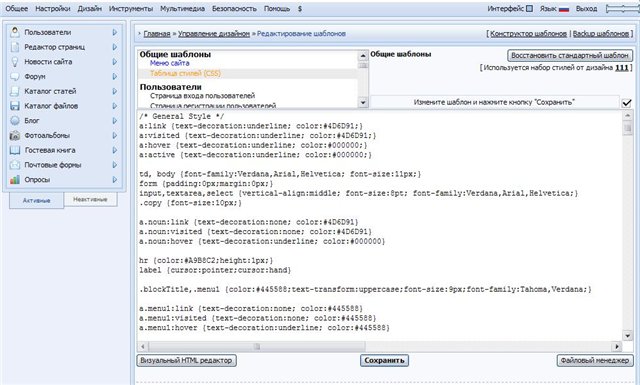
Task: Click the Сохранить button
Action: click(x=384, y=361)
